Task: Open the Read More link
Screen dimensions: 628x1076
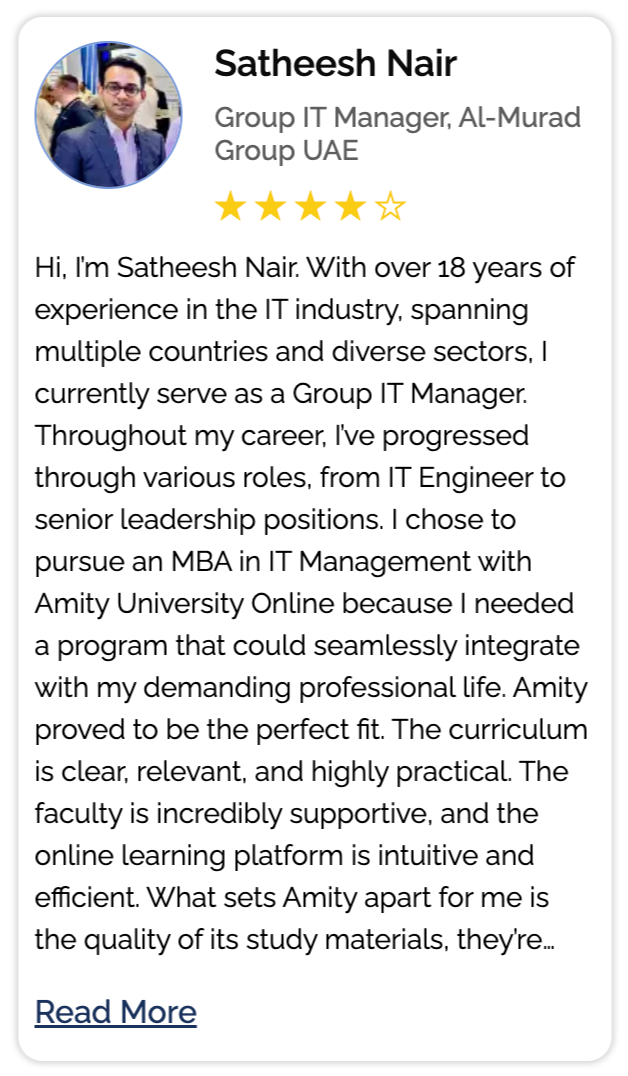Action: pos(115,1012)
